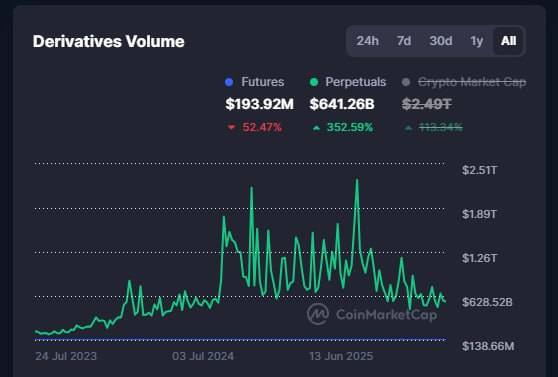Image resolution: width=558 pixels, height=377 pixels.
Task: Select the 24h time range tab
Action: pos(368,41)
